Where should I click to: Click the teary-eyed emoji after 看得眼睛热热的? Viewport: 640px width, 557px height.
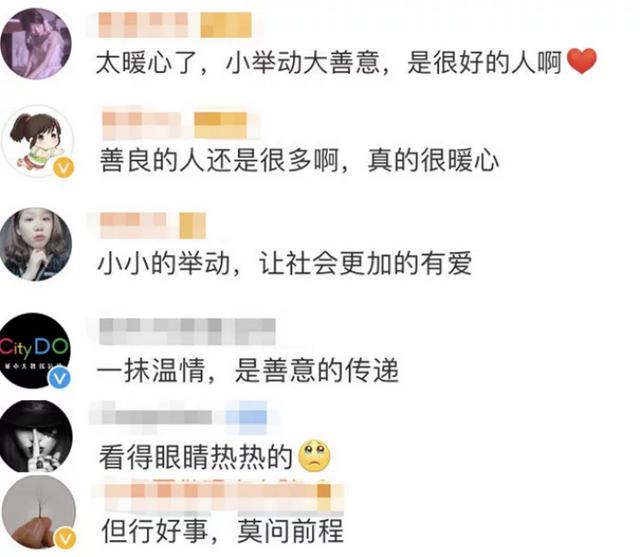[x=315, y=455]
